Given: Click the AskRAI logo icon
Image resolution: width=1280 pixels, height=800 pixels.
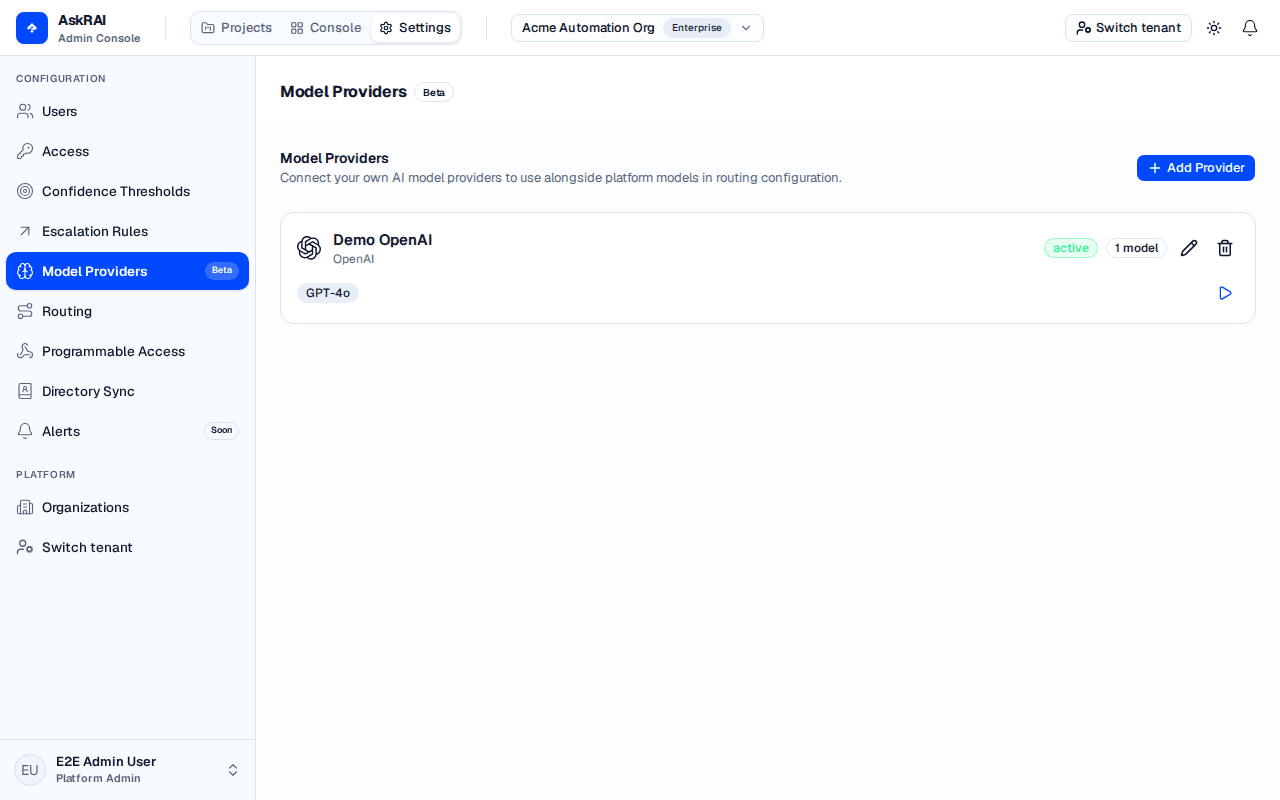Looking at the screenshot, I should click(32, 28).
